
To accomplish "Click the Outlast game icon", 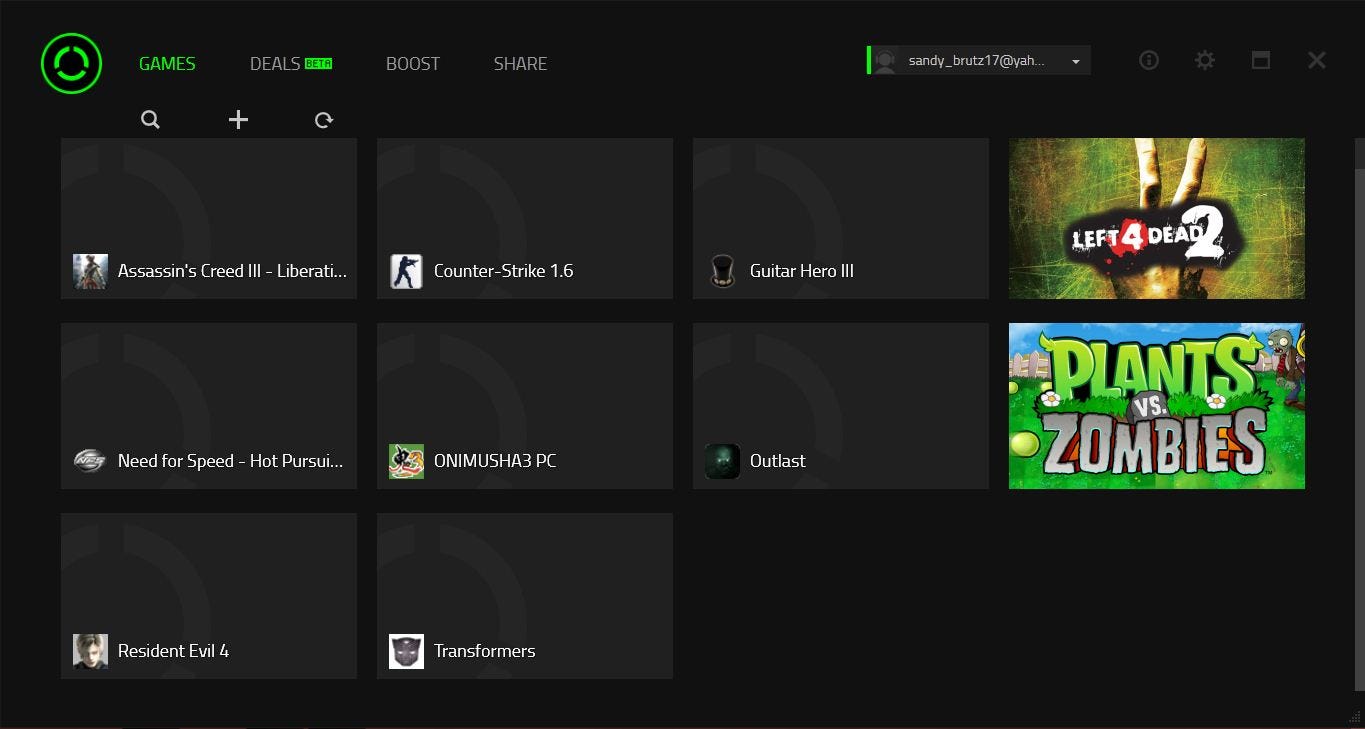I will point(722,461).
